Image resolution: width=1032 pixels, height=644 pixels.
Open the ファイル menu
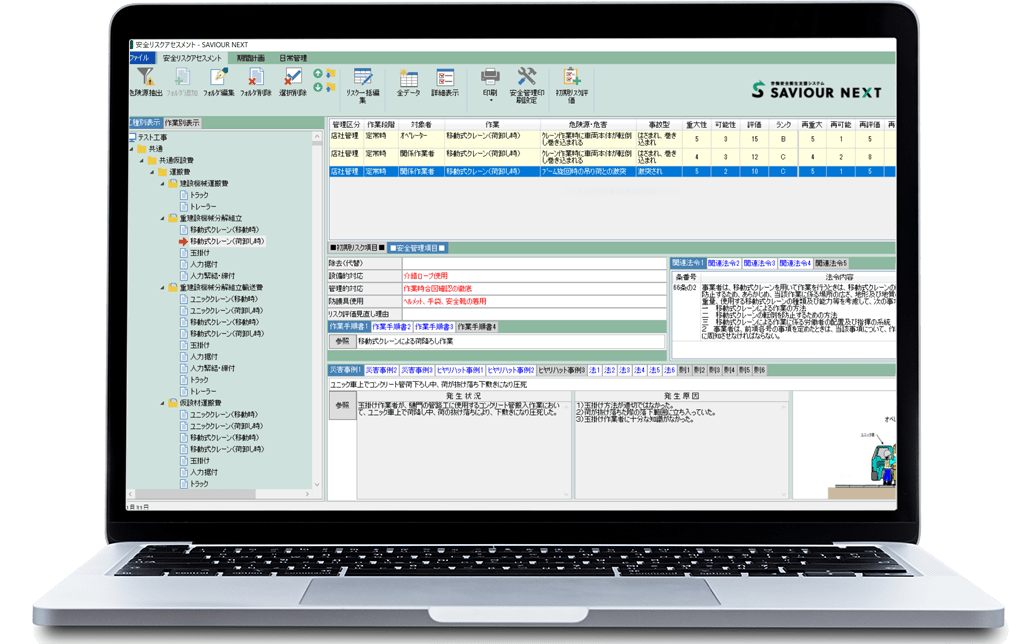tap(139, 59)
